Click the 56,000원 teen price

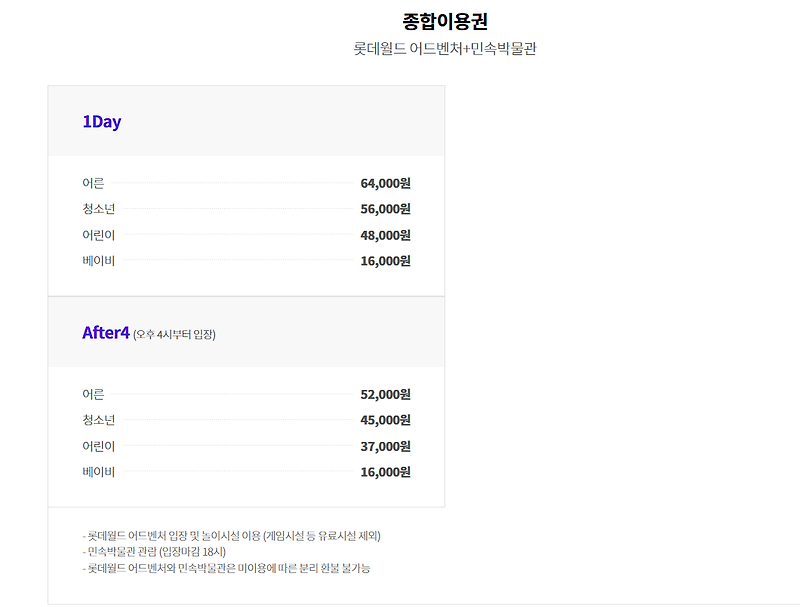[385, 209]
